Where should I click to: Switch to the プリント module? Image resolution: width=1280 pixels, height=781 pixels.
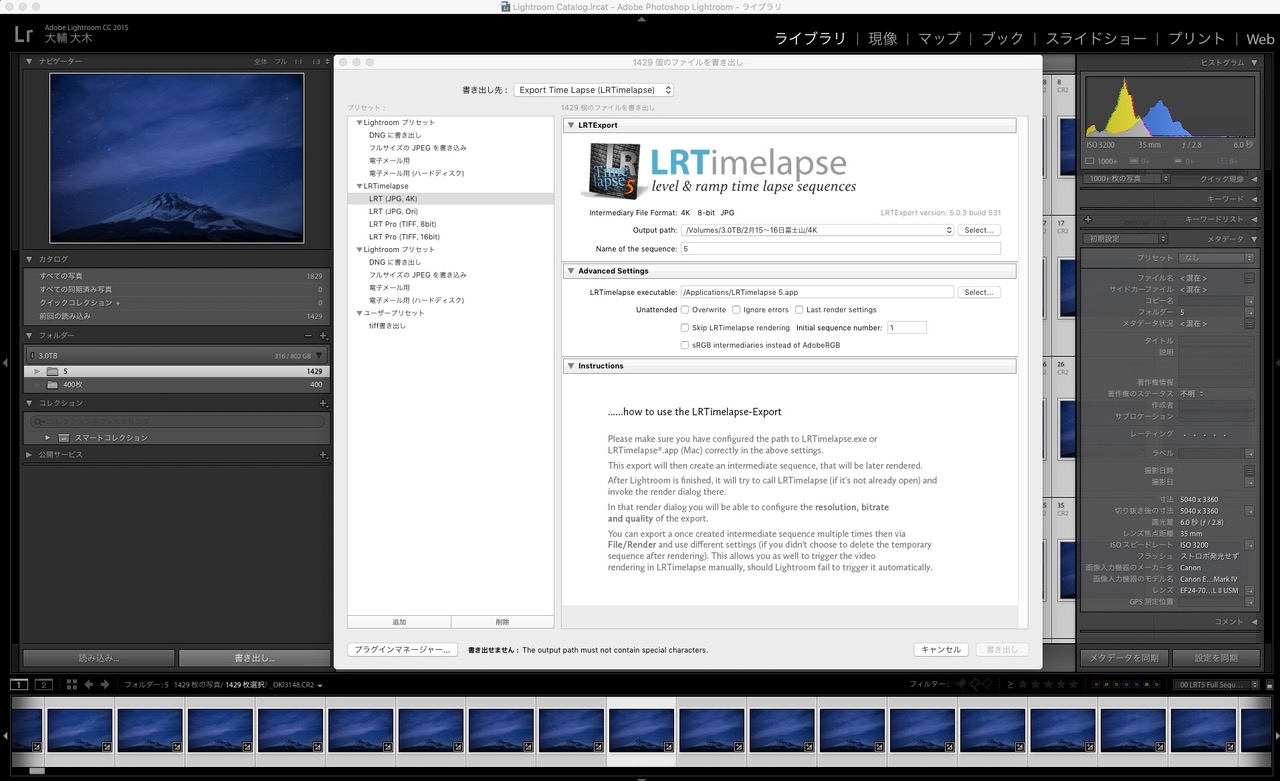point(1196,39)
